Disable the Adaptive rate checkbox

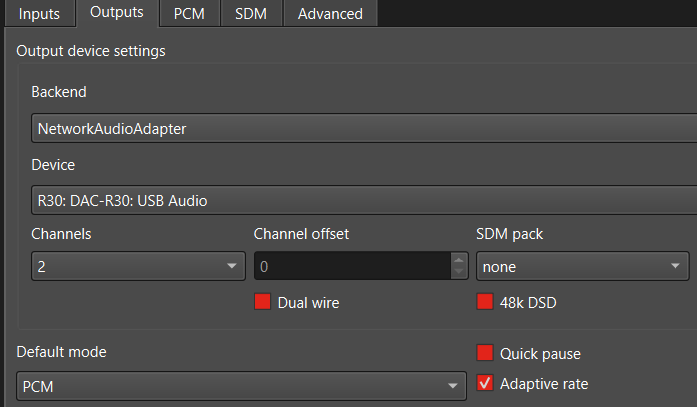486,383
